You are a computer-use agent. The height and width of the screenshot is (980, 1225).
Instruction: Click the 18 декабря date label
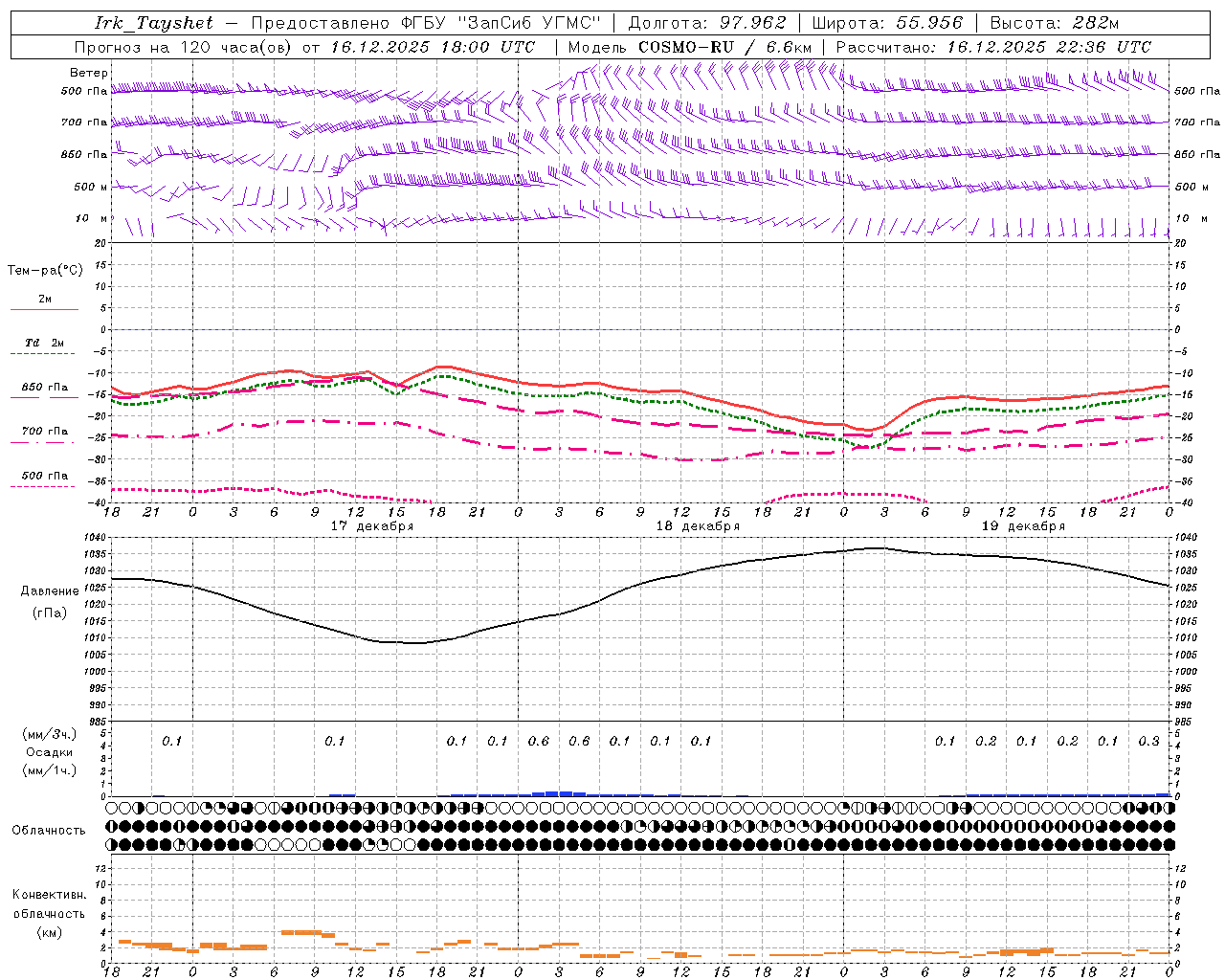point(698,526)
